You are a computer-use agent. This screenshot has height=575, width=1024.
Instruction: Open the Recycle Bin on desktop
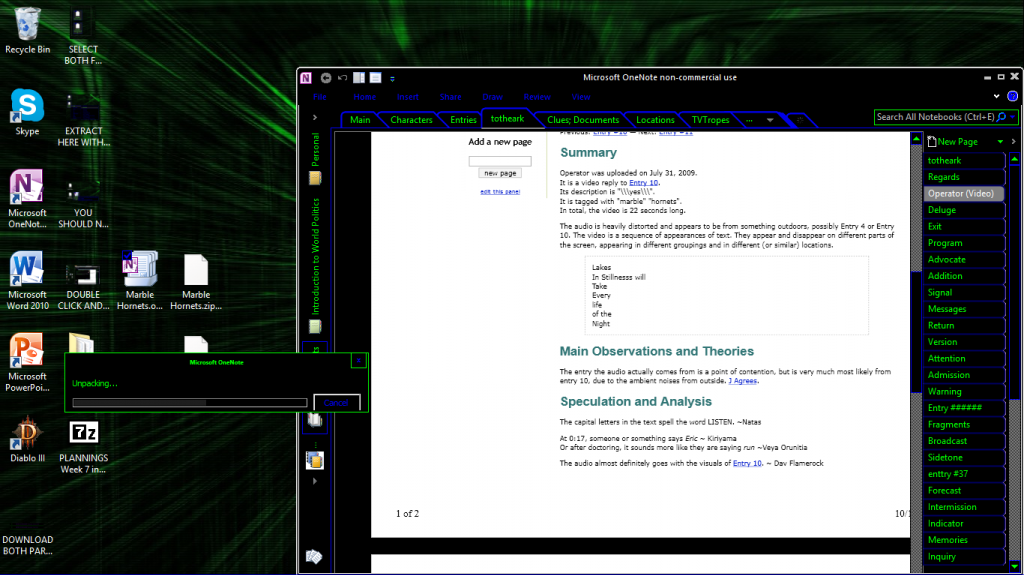(28, 25)
